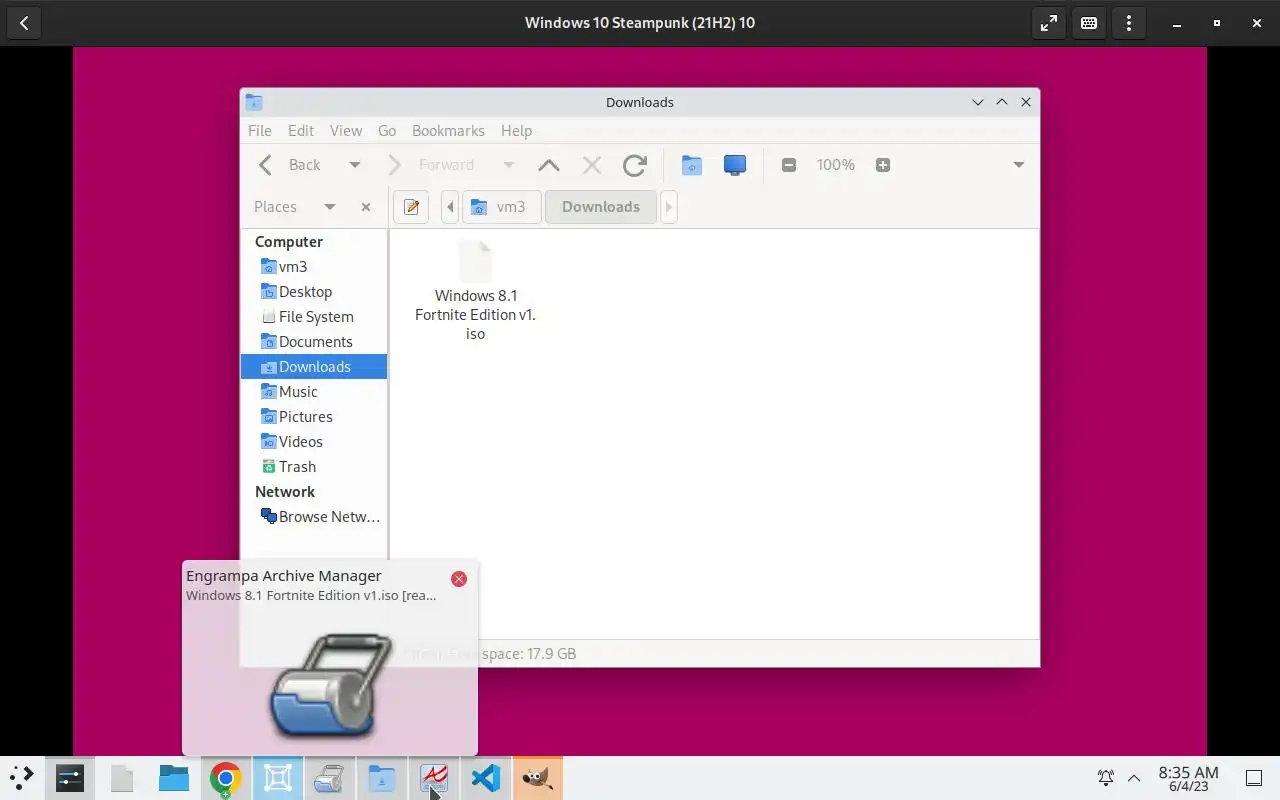Image resolution: width=1280 pixels, height=800 pixels.
Task: Select vm3 in the Places sidebar
Action: pyautogui.click(x=314, y=267)
